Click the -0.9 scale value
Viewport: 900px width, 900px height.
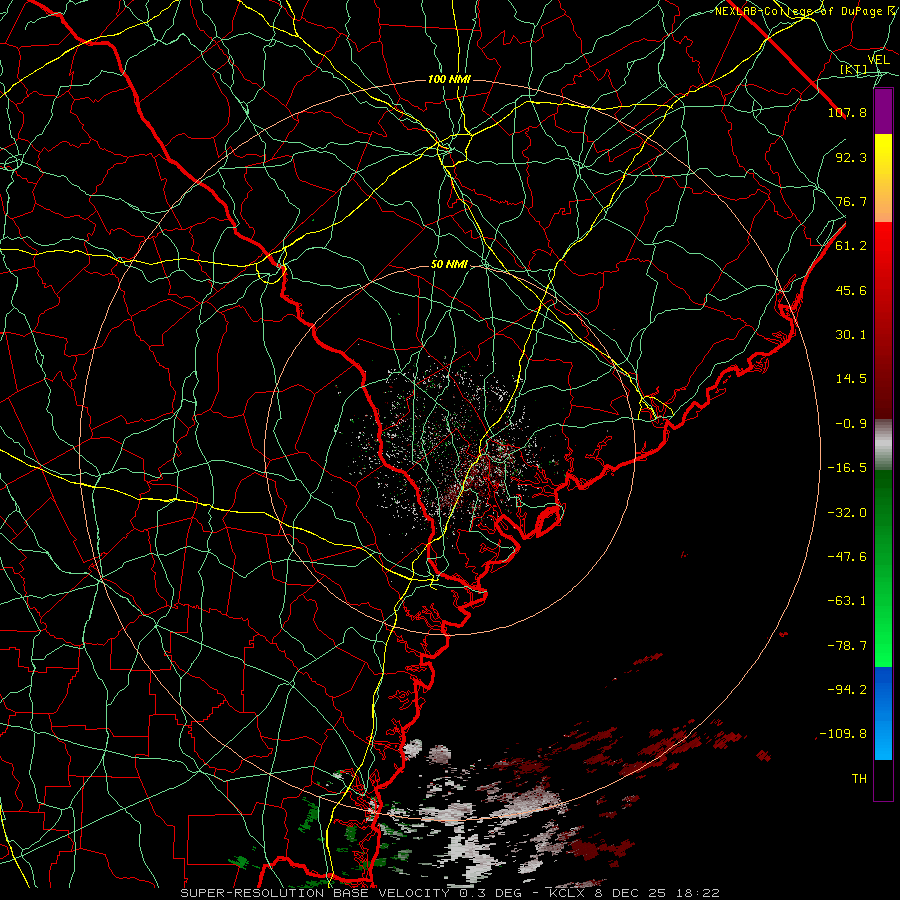(851, 424)
